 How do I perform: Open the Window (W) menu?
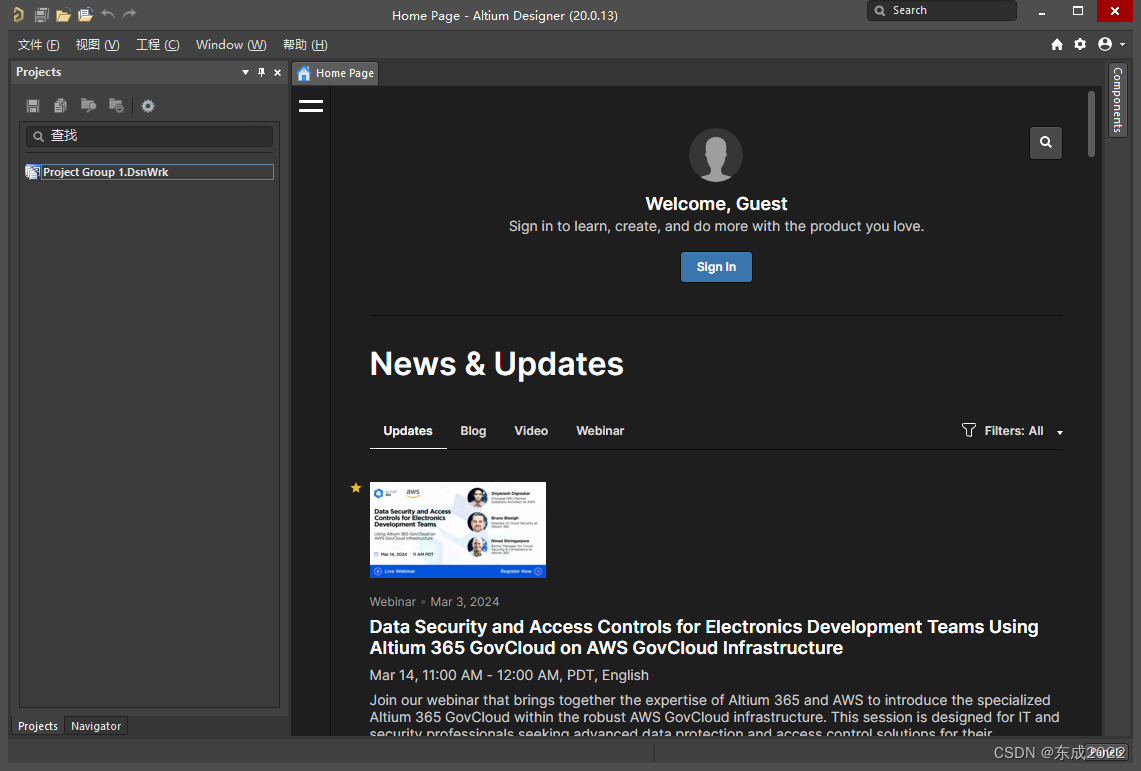click(231, 45)
